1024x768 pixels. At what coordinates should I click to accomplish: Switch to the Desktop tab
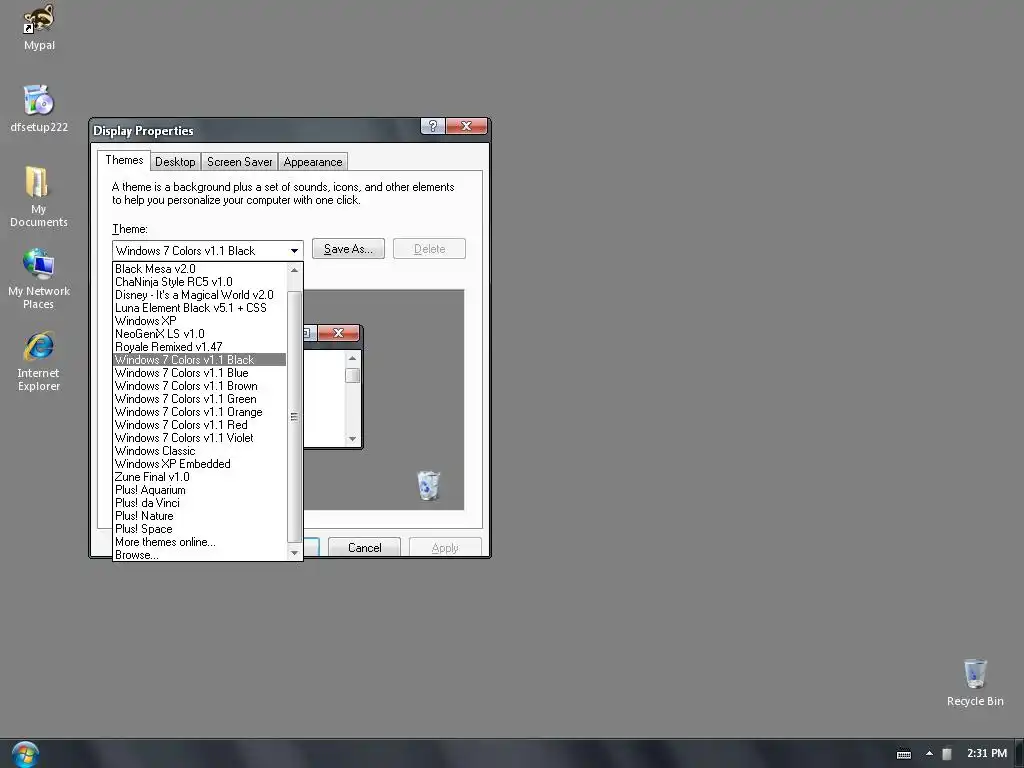[175, 162]
